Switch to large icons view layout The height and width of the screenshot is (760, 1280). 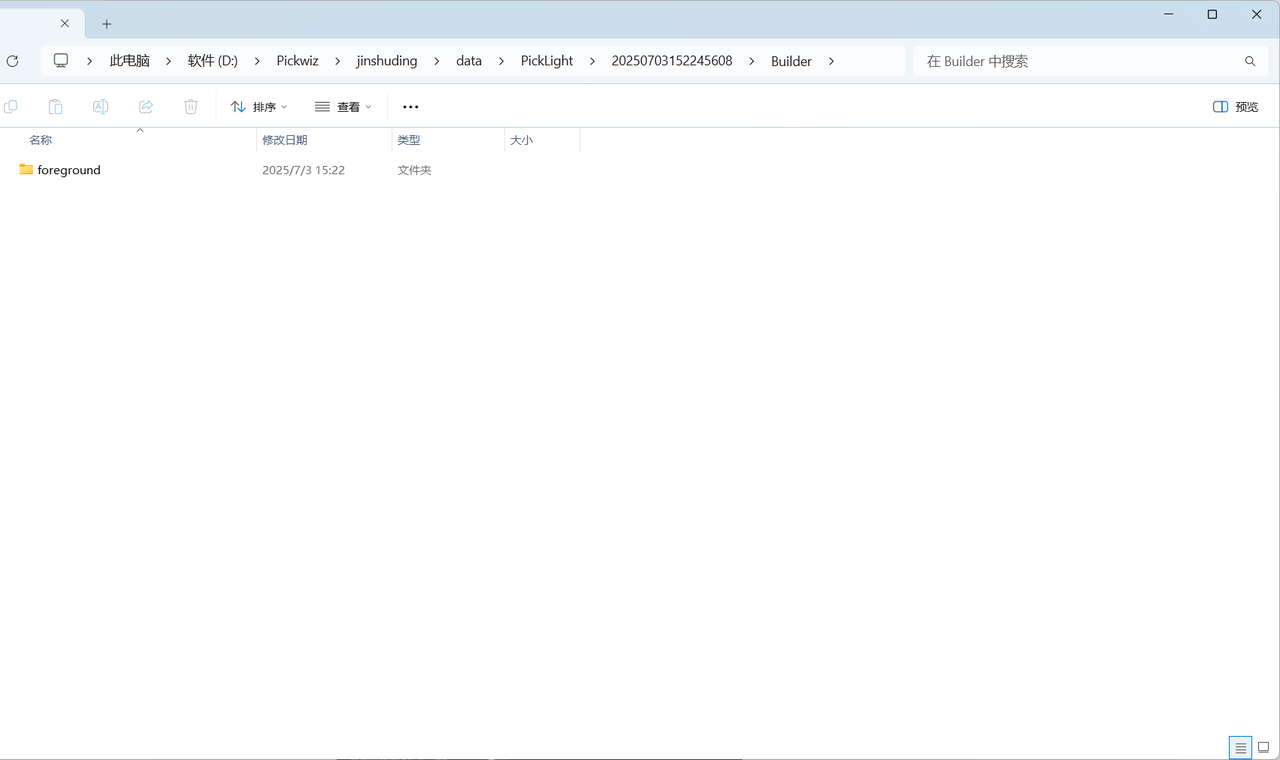coord(1264,747)
